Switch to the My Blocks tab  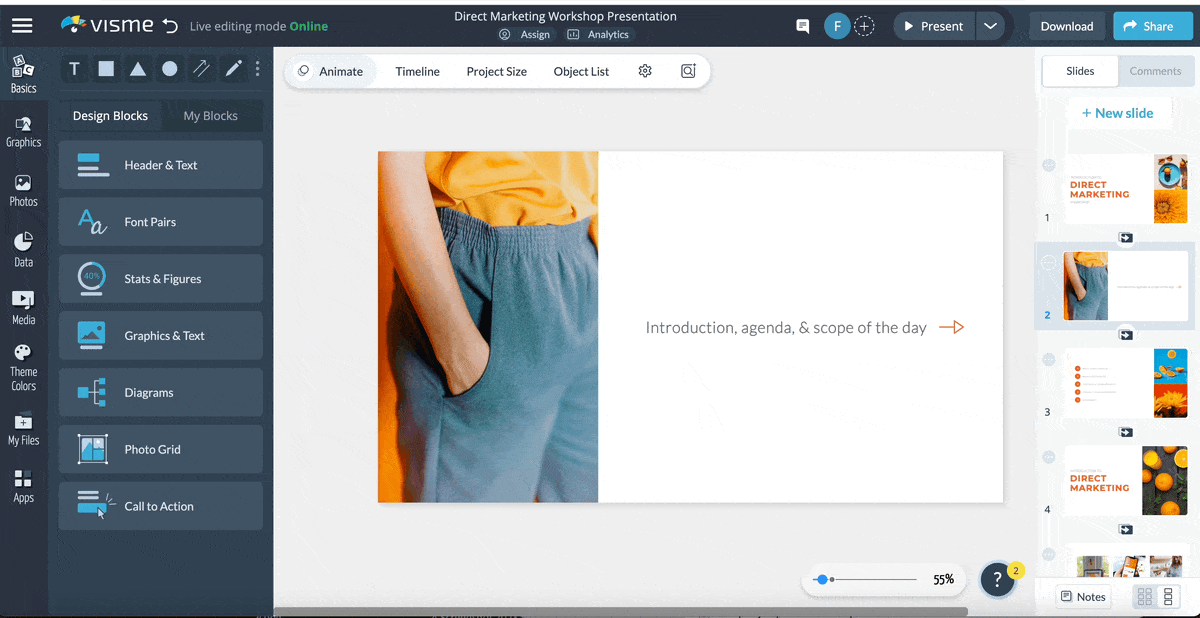coord(211,116)
